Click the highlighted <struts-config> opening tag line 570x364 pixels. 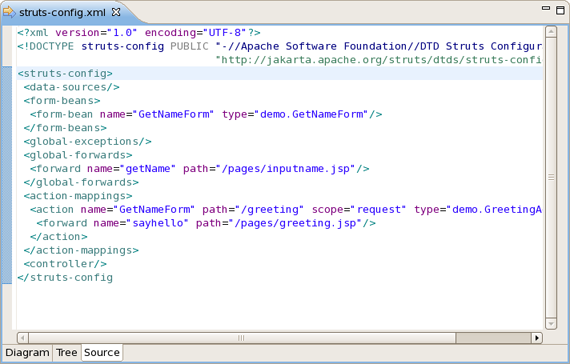tap(280, 73)
